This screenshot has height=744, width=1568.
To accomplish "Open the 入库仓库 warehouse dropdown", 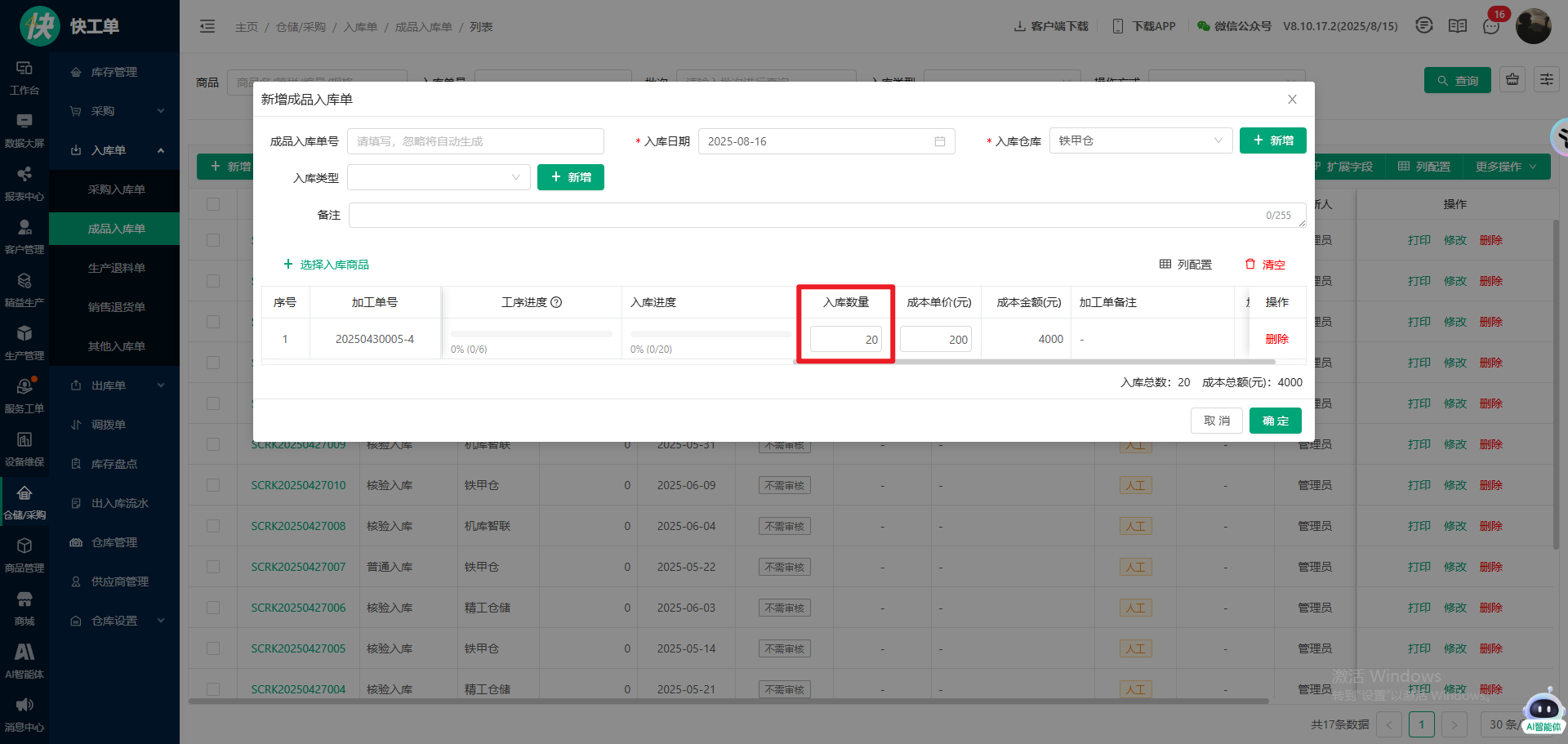I will [1140, 140].
